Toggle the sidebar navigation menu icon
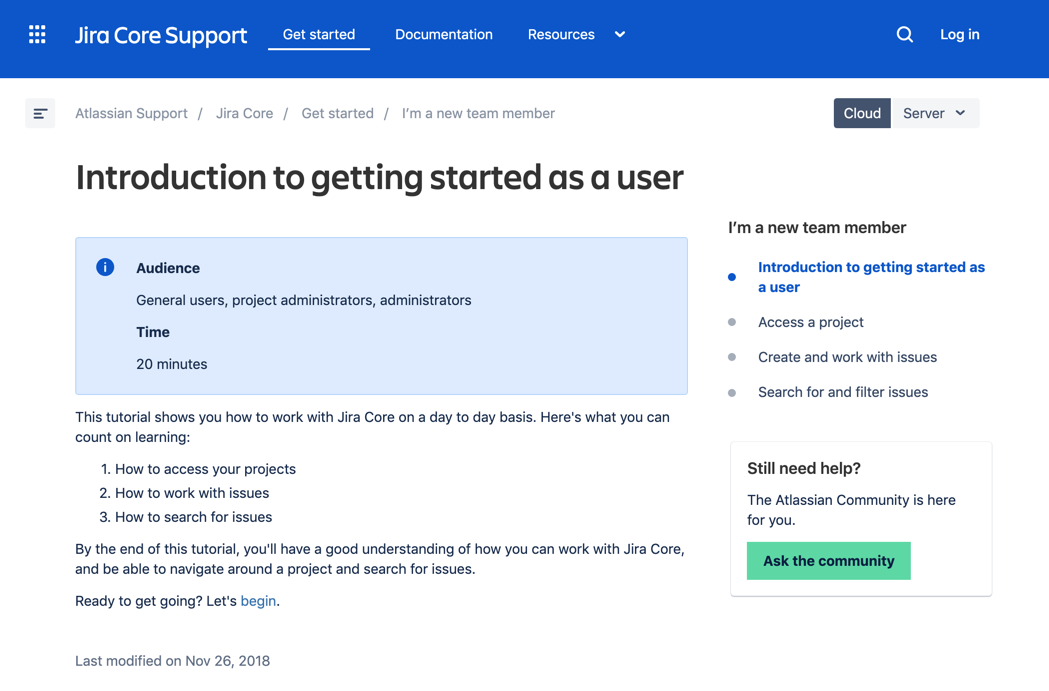Image resolution: width=1049 pixels, height=691 pixels. (x=40, y=114)
